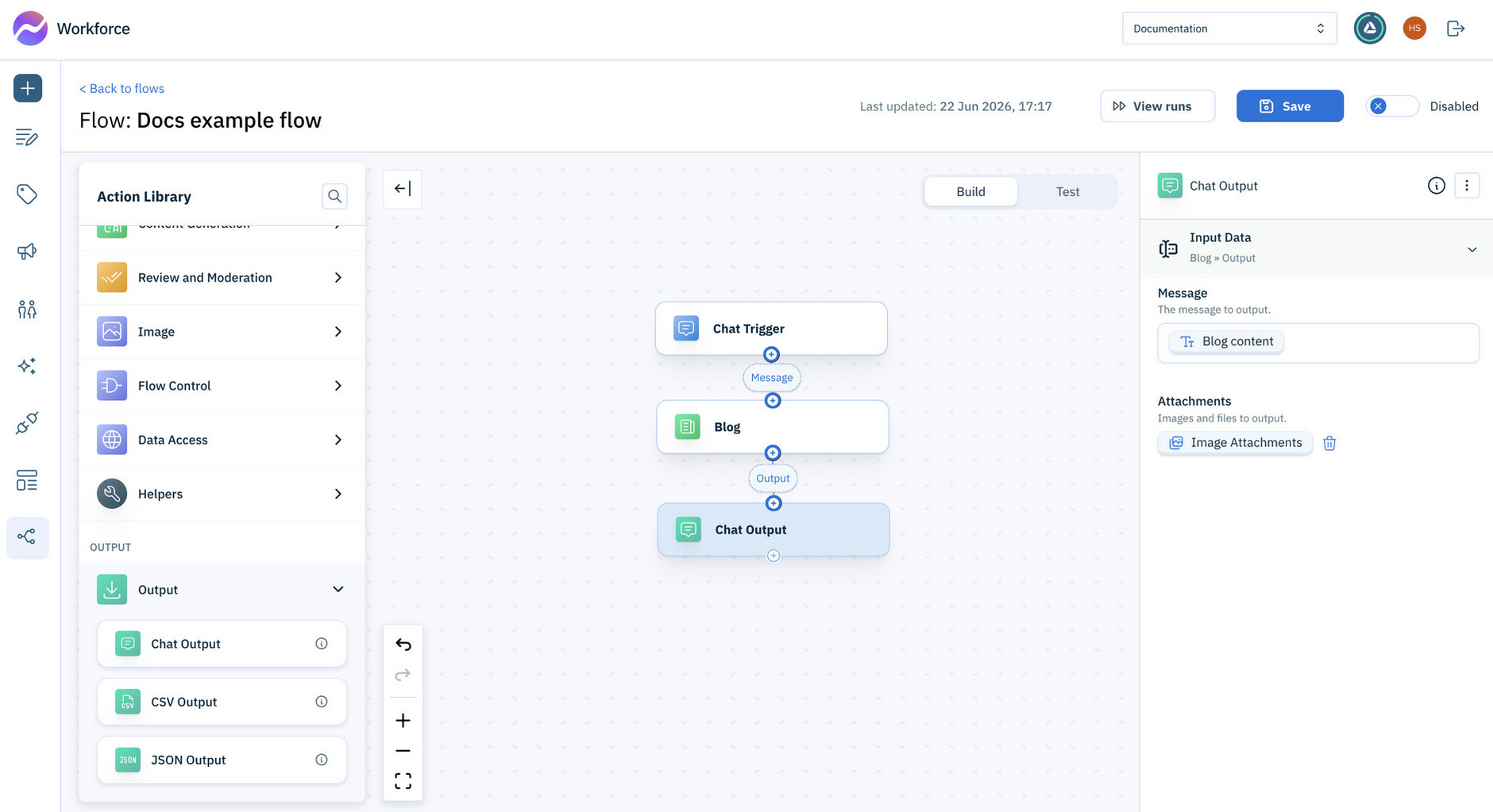1493x812 pixels.
Task: Select the Blog node
Action: [772, 427]
